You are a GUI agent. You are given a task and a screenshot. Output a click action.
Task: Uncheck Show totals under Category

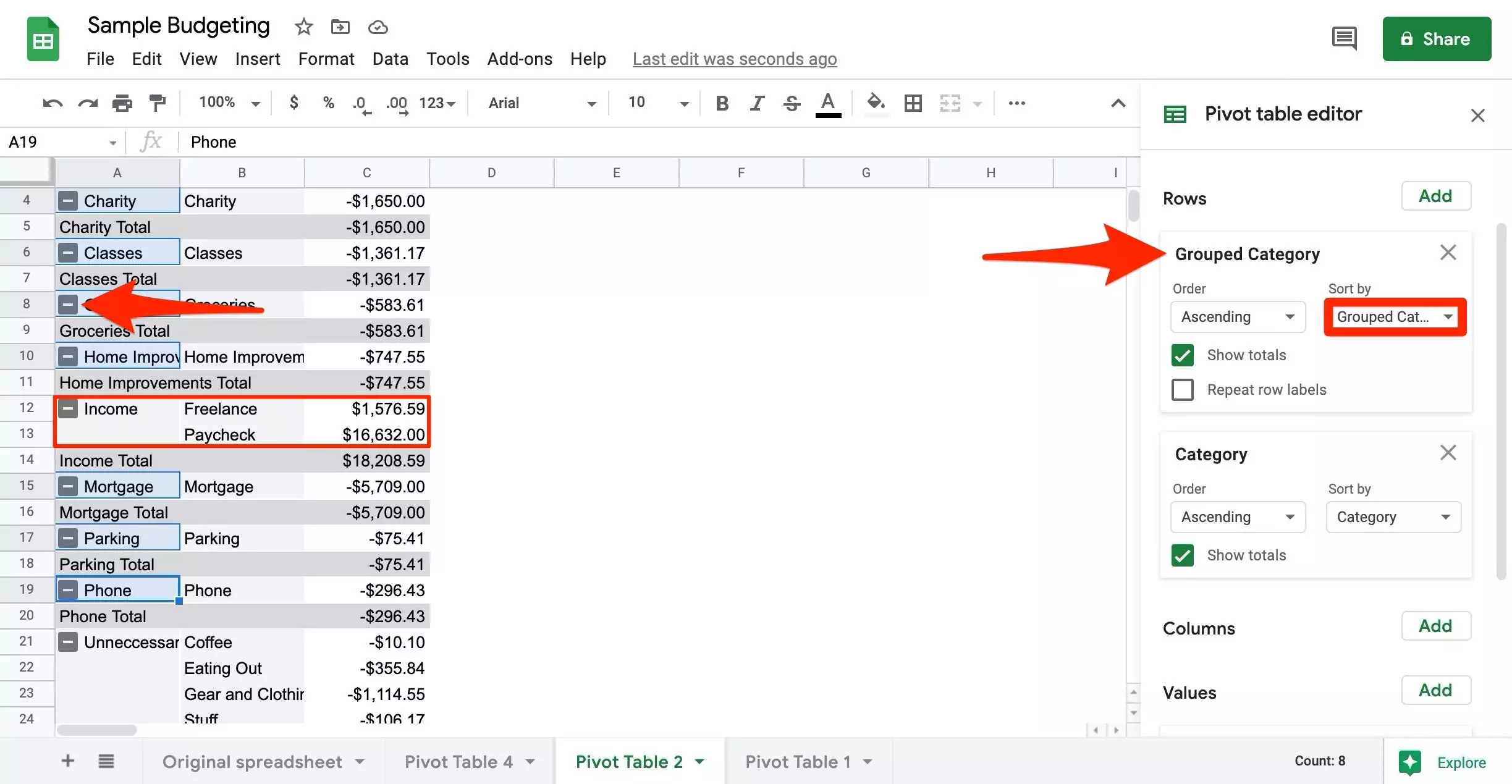click(x=1182, y=555)
